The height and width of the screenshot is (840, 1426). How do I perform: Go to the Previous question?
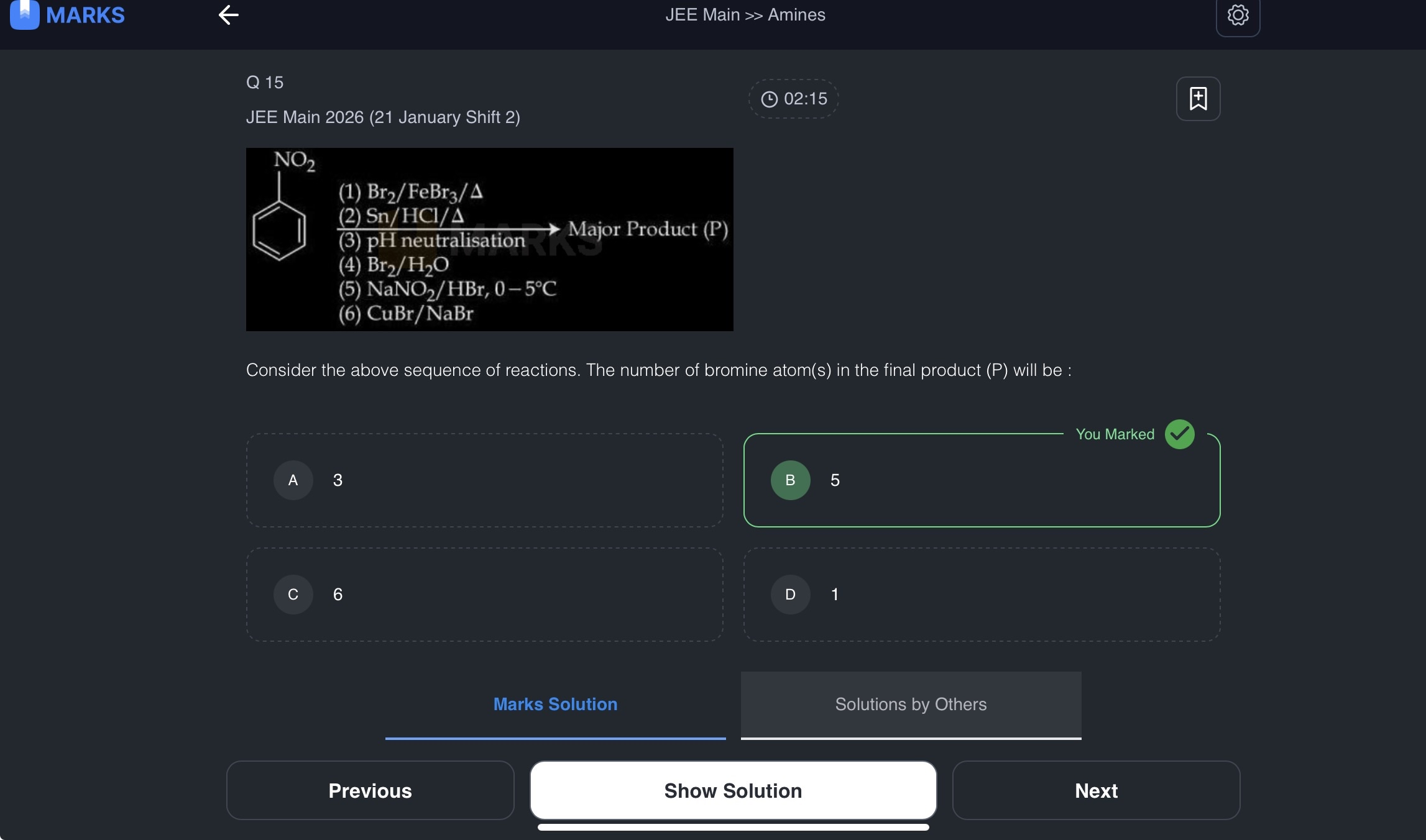(x=370, y=790)
